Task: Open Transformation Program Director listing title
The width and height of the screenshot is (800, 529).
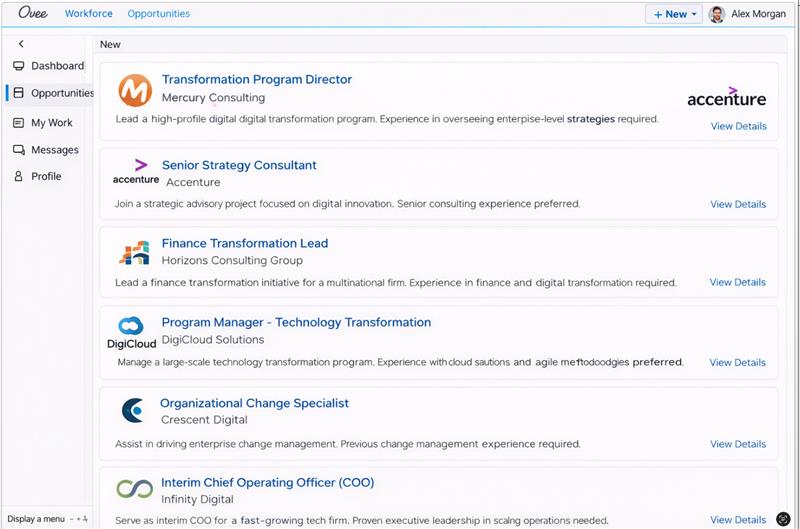Action: tap(257, 80)
